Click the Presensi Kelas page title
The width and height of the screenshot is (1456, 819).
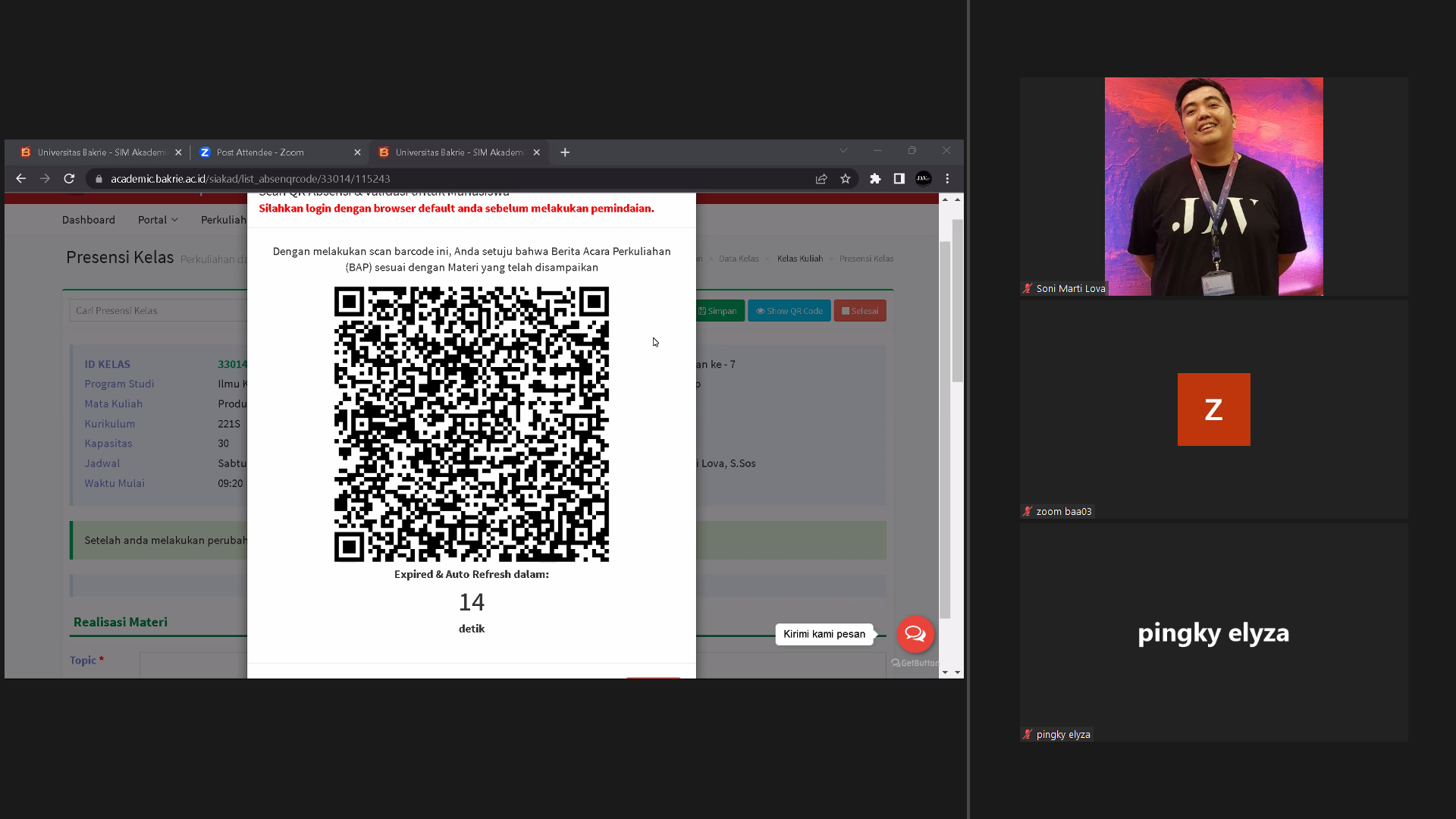pos(120,257)
